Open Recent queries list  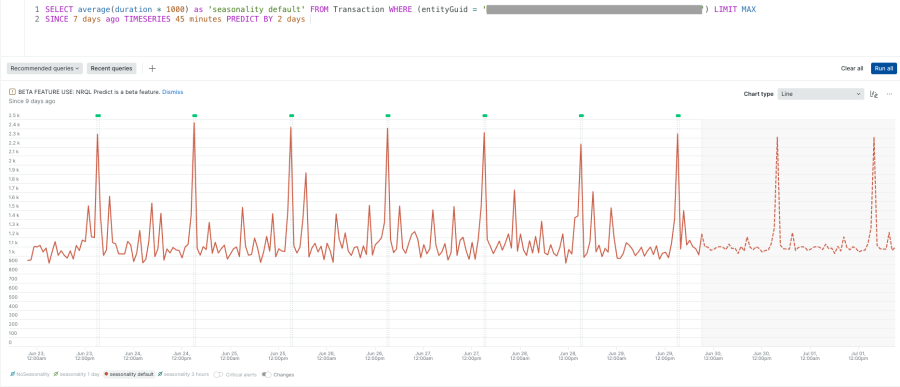[x=111, y=68]
